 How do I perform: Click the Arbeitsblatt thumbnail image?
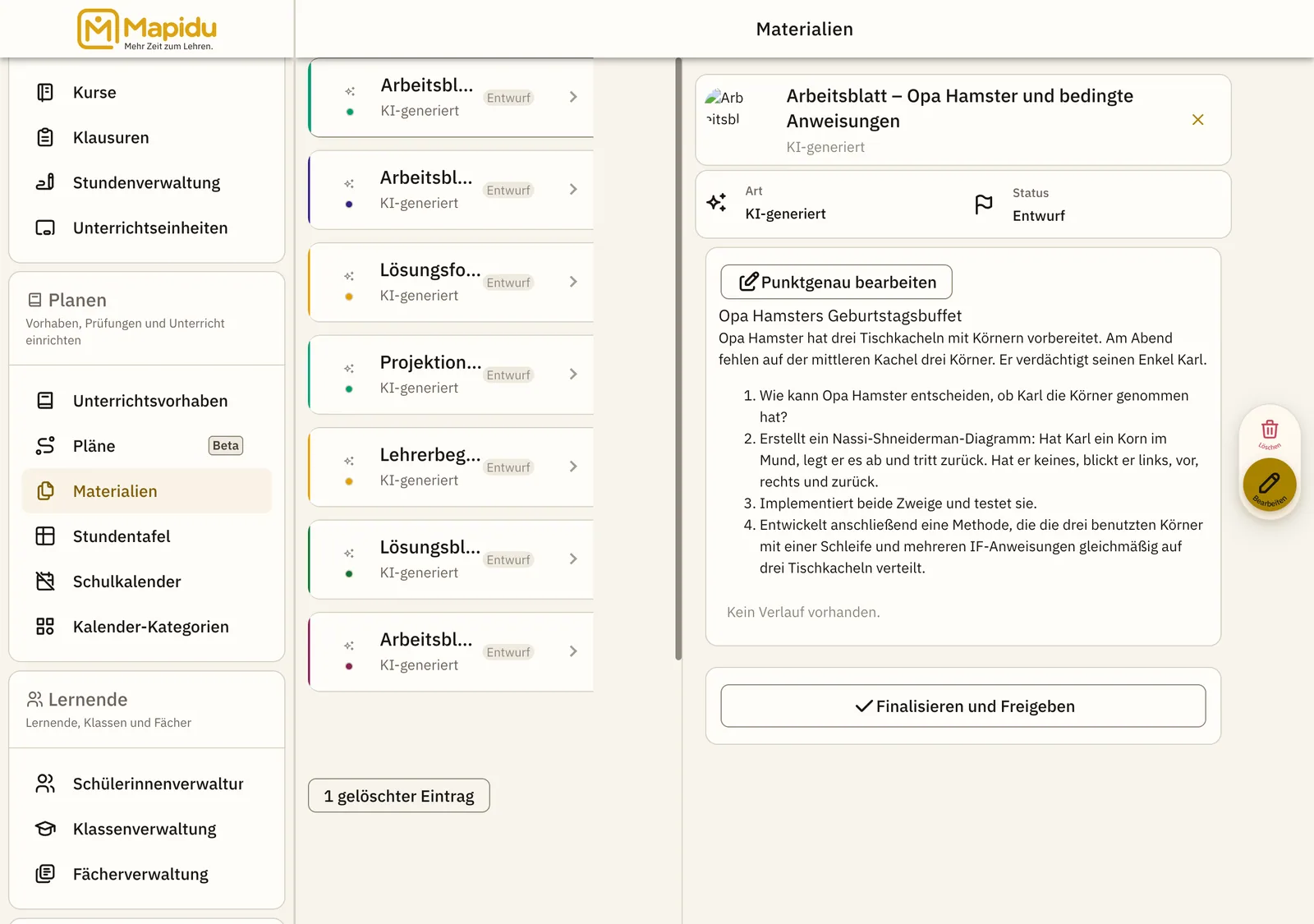(724, 108)
